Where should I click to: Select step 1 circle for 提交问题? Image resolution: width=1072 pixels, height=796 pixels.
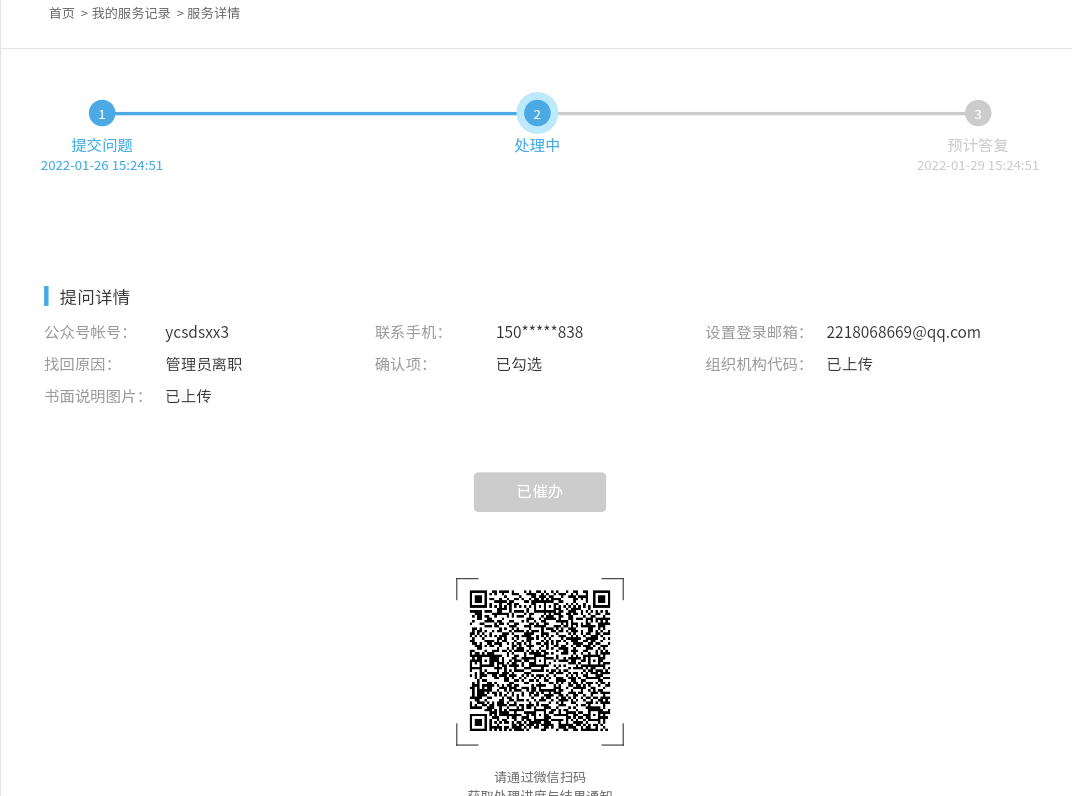pyautogui.click(x=102, y=114)
